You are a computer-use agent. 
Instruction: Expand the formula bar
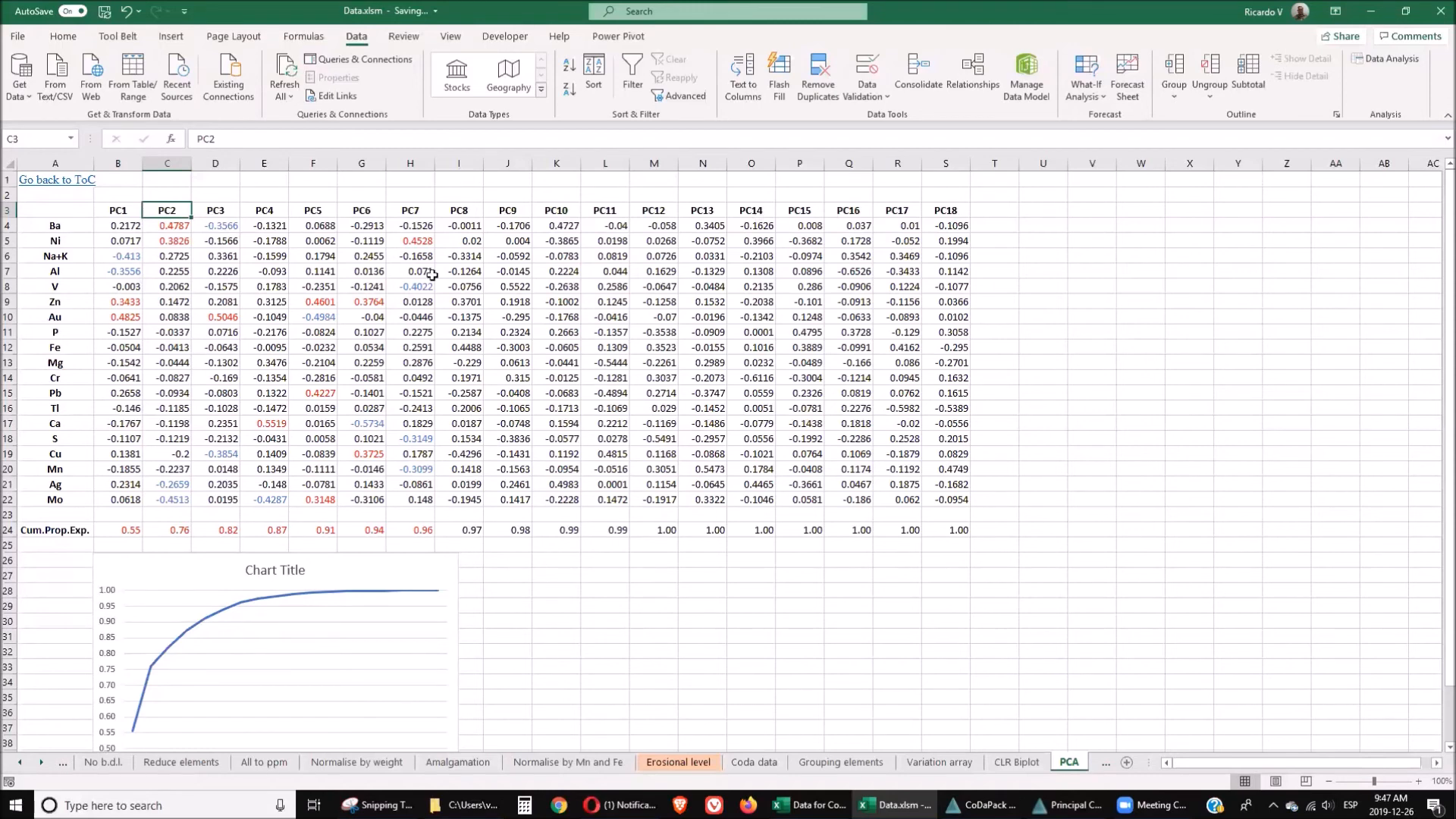(x=1447, y=139)
